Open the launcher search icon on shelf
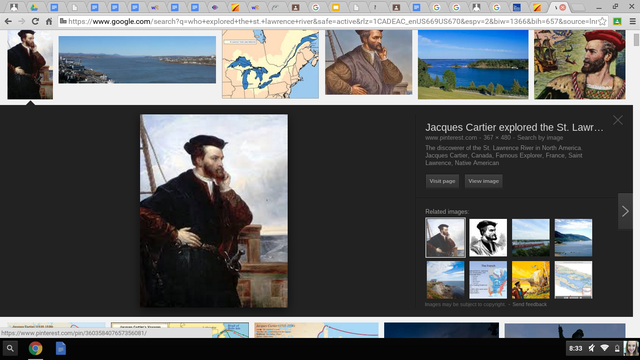 [11, 349]
